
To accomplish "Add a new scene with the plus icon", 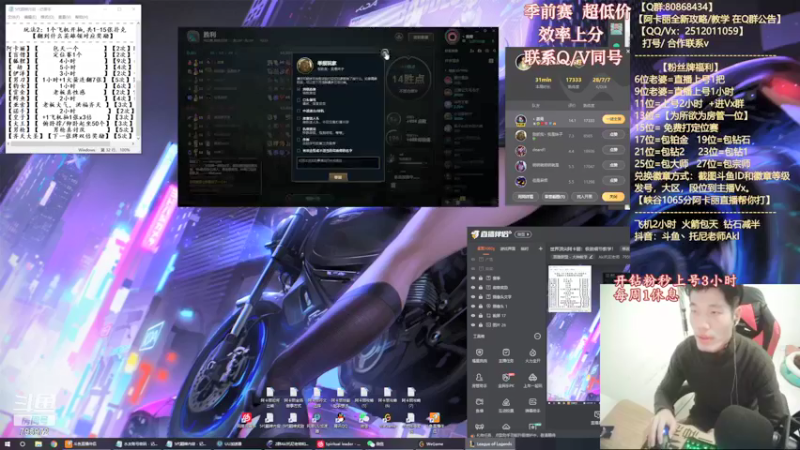I will pos(540,249).
